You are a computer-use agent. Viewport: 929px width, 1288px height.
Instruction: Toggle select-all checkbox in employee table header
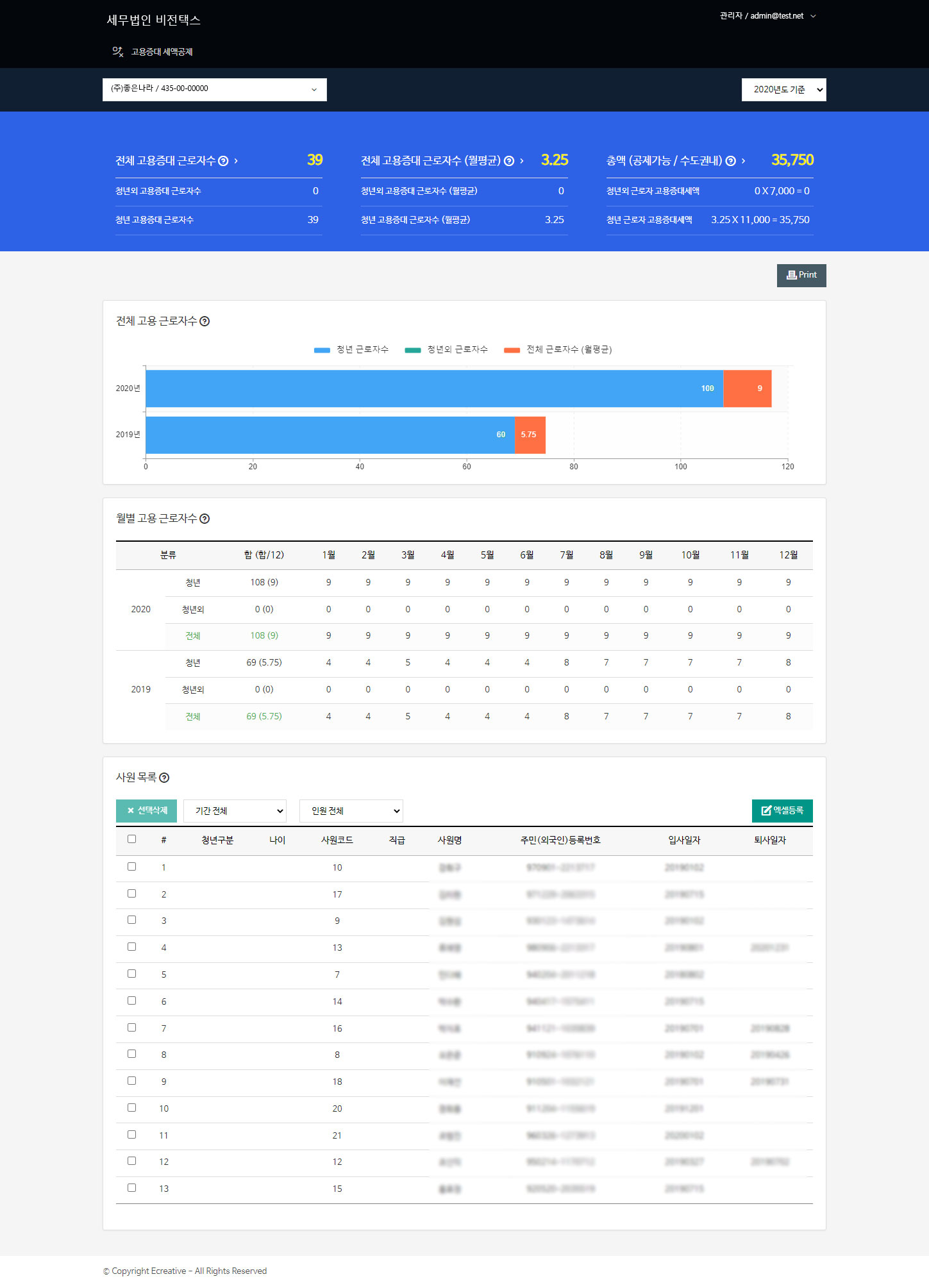131,839
